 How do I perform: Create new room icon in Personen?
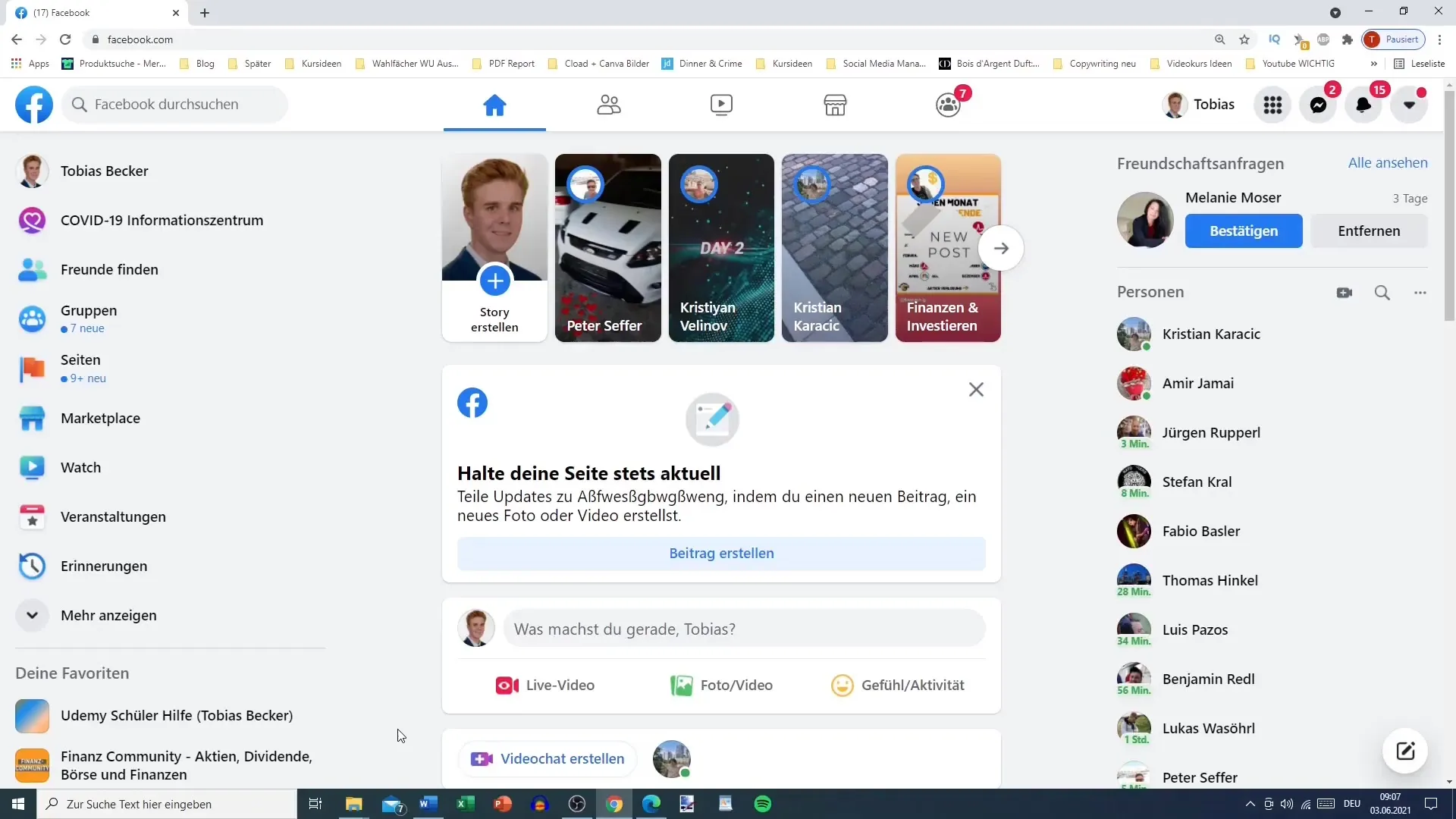(x=1345, y=293)
